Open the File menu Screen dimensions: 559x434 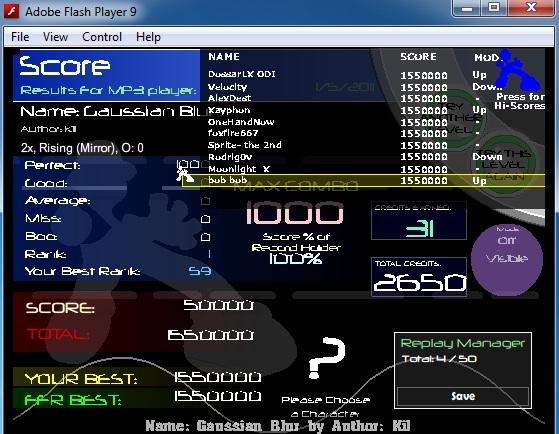point(20,37)
